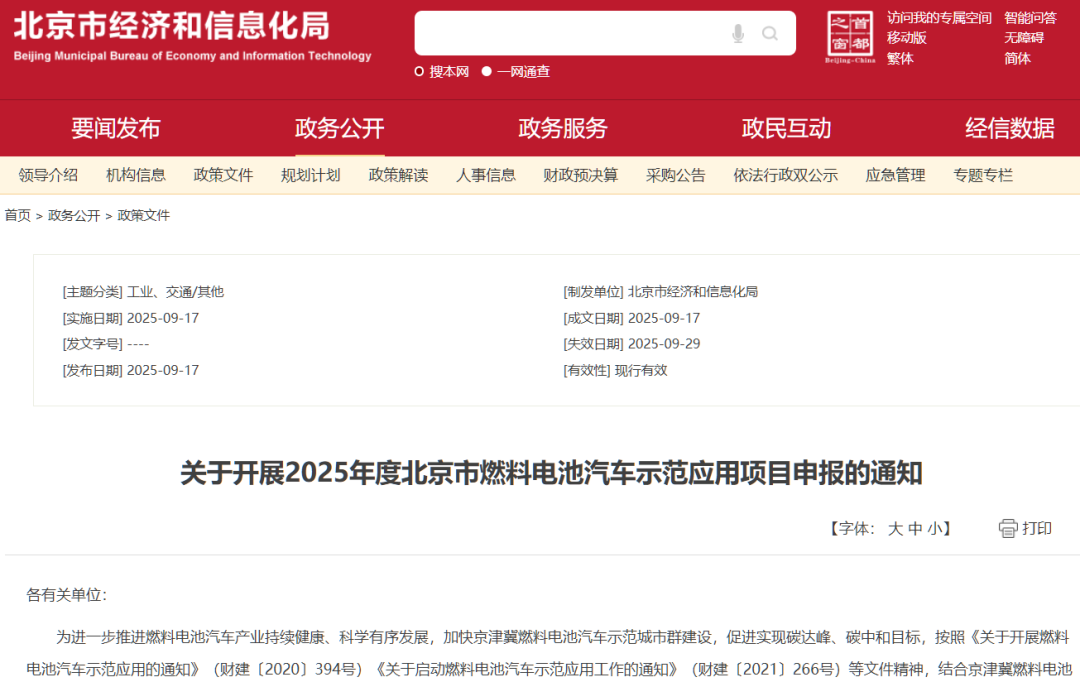1080x682 pixels.
Task: Click into the site search input box
Action: click(x=570, y=34)
